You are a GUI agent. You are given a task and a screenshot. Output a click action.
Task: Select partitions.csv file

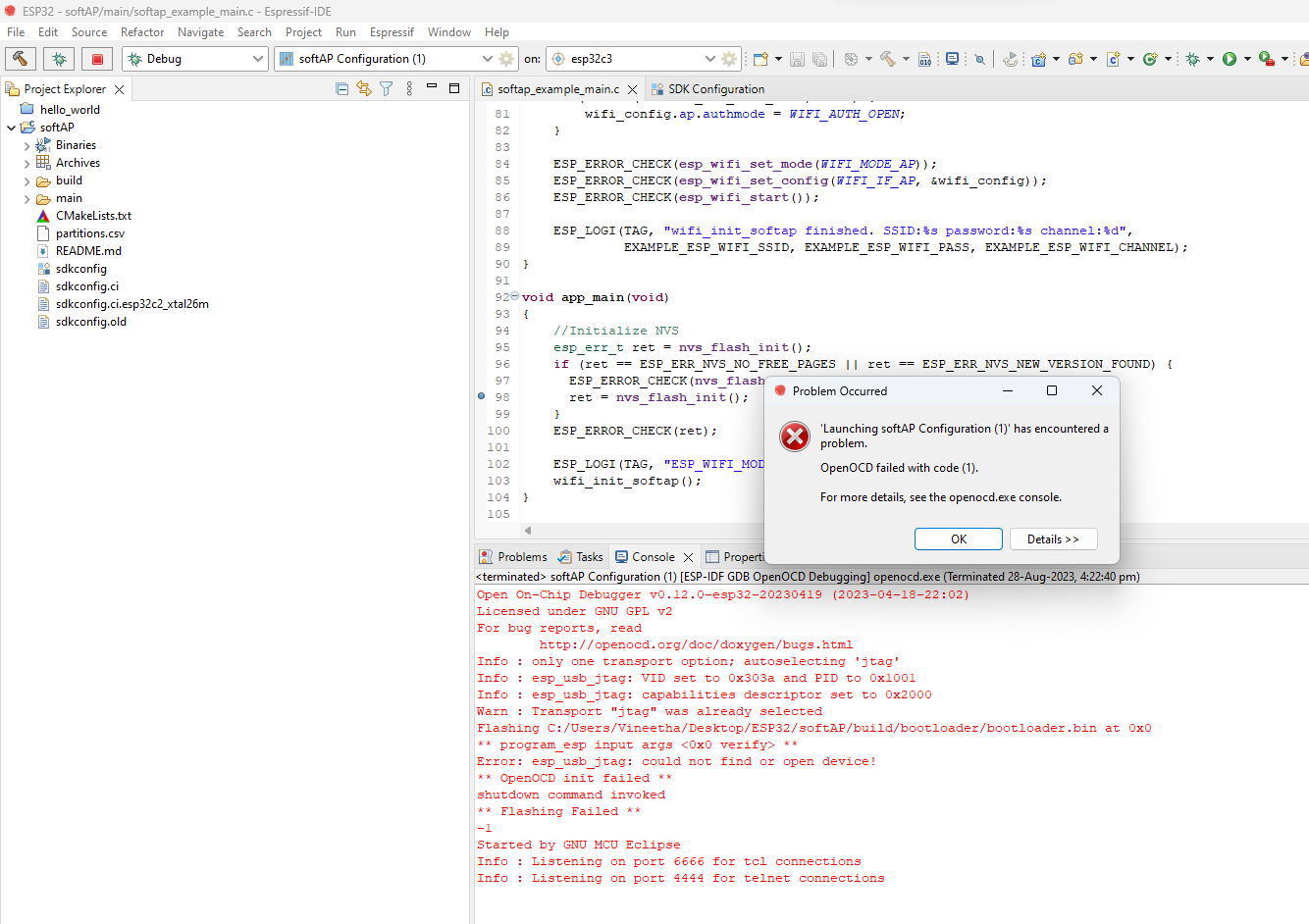point(90,233)
